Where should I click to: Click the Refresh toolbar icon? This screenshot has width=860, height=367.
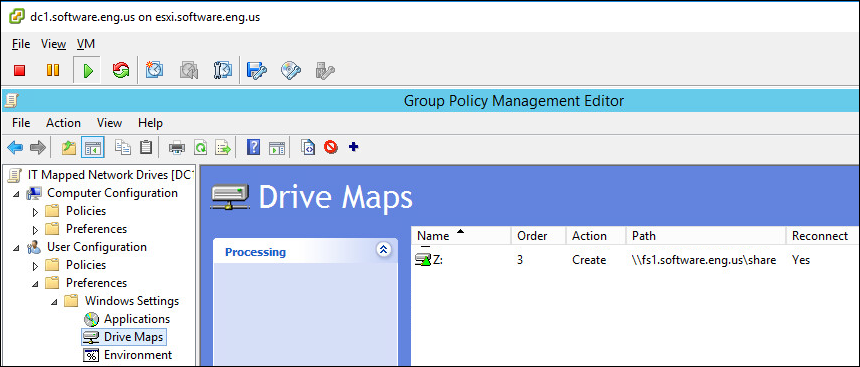click(x=201, y=147)
